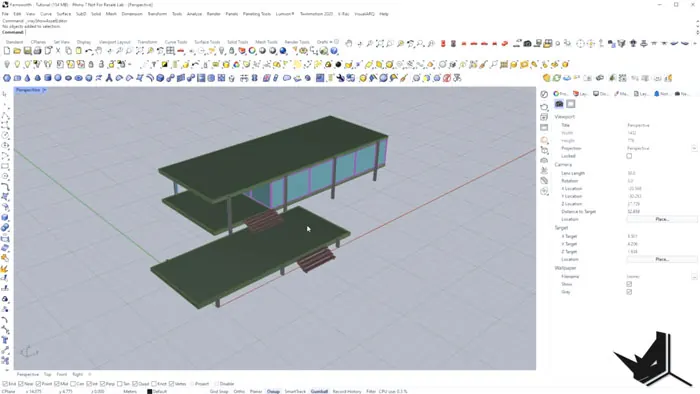Image resolution: width=700 pixels, height=394 pixels.
Task: Click the clock icon at panel top-left
Action: point(544,94)
